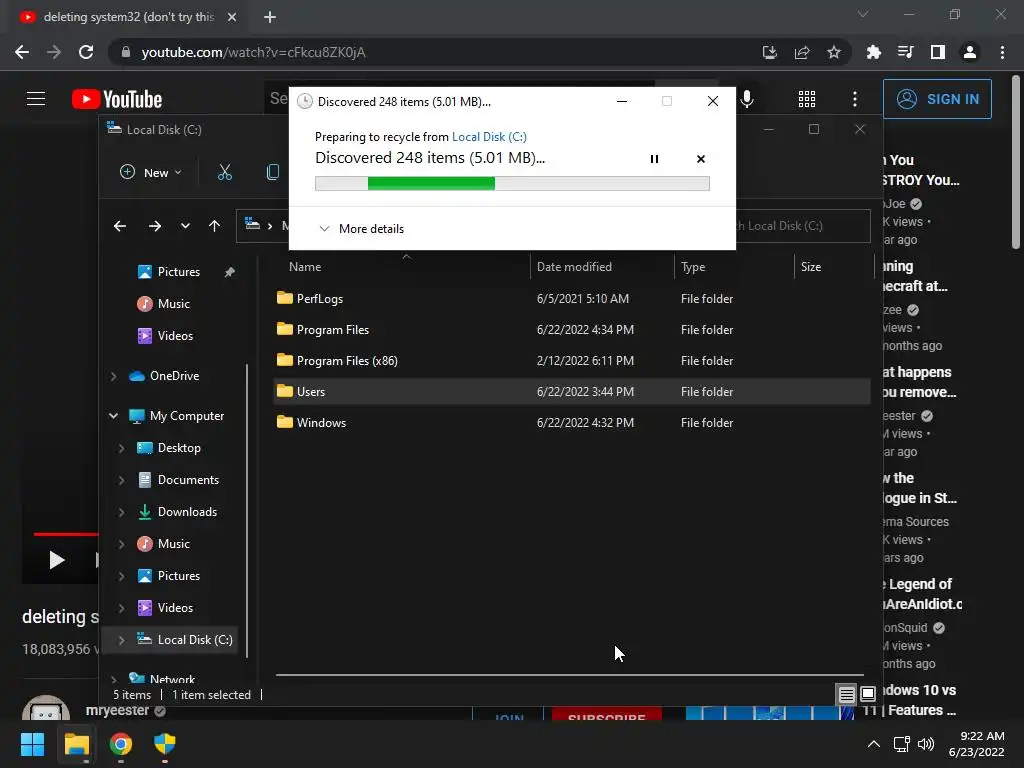
Task: Click the Share this page icon
Action: (801, 52)
